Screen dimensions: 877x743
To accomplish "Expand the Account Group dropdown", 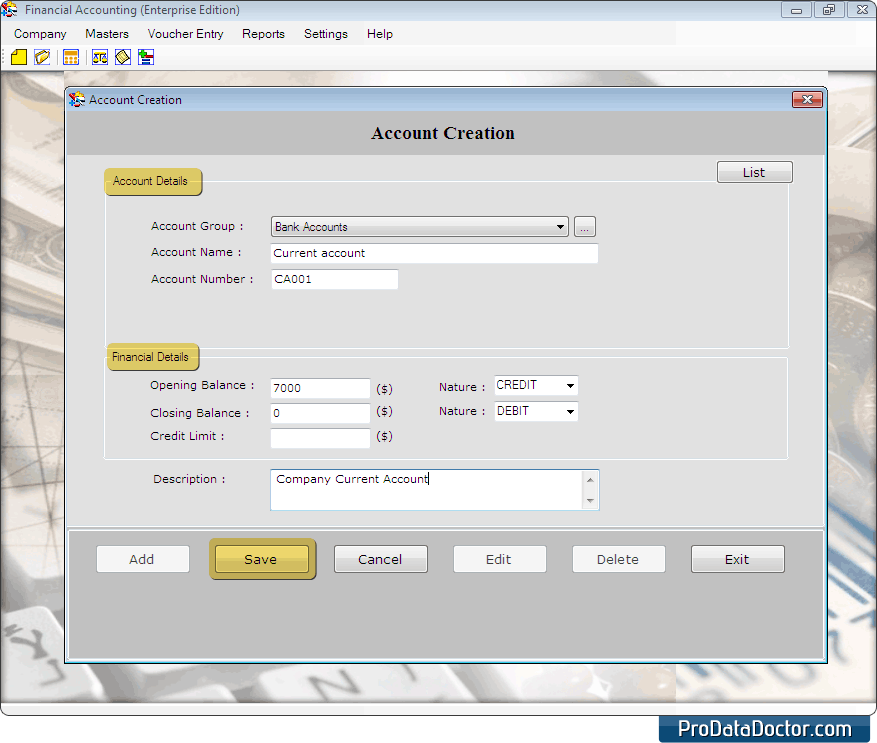I will 560,227.
